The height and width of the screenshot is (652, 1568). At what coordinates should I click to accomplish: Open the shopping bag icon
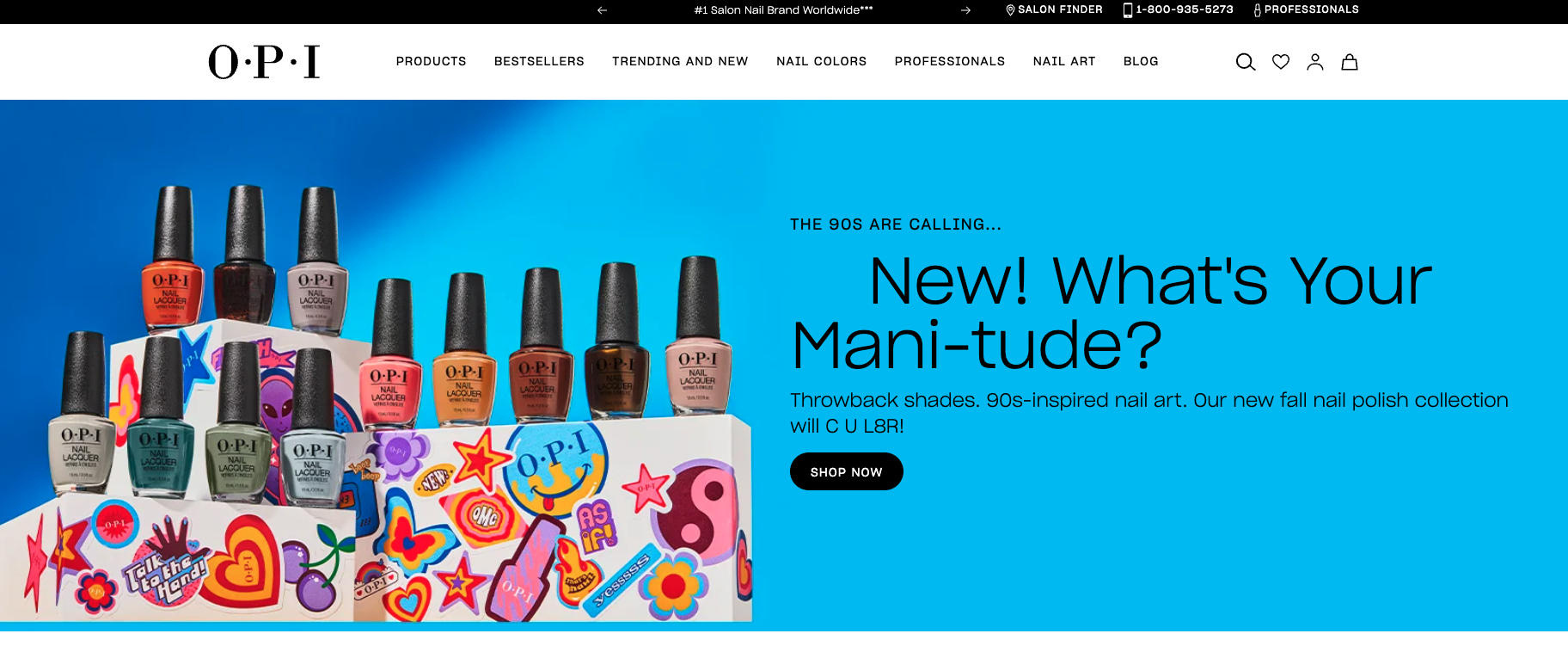(x=1350, y=62)
